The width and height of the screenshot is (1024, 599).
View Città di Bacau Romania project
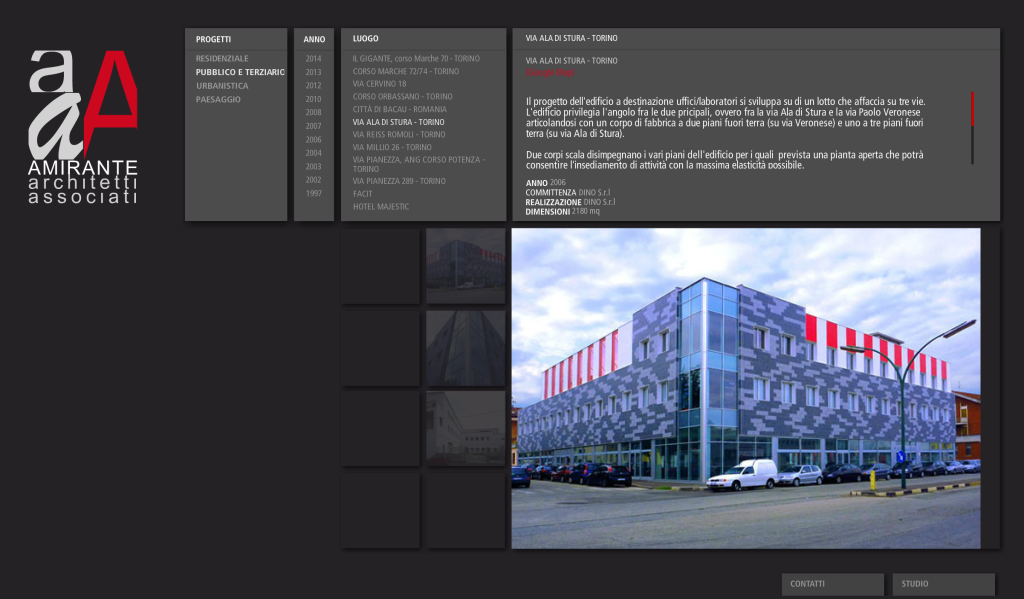(399, 109)
